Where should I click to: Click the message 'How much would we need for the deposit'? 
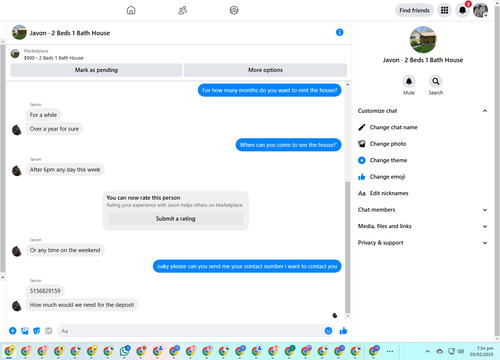pos(82,305)
